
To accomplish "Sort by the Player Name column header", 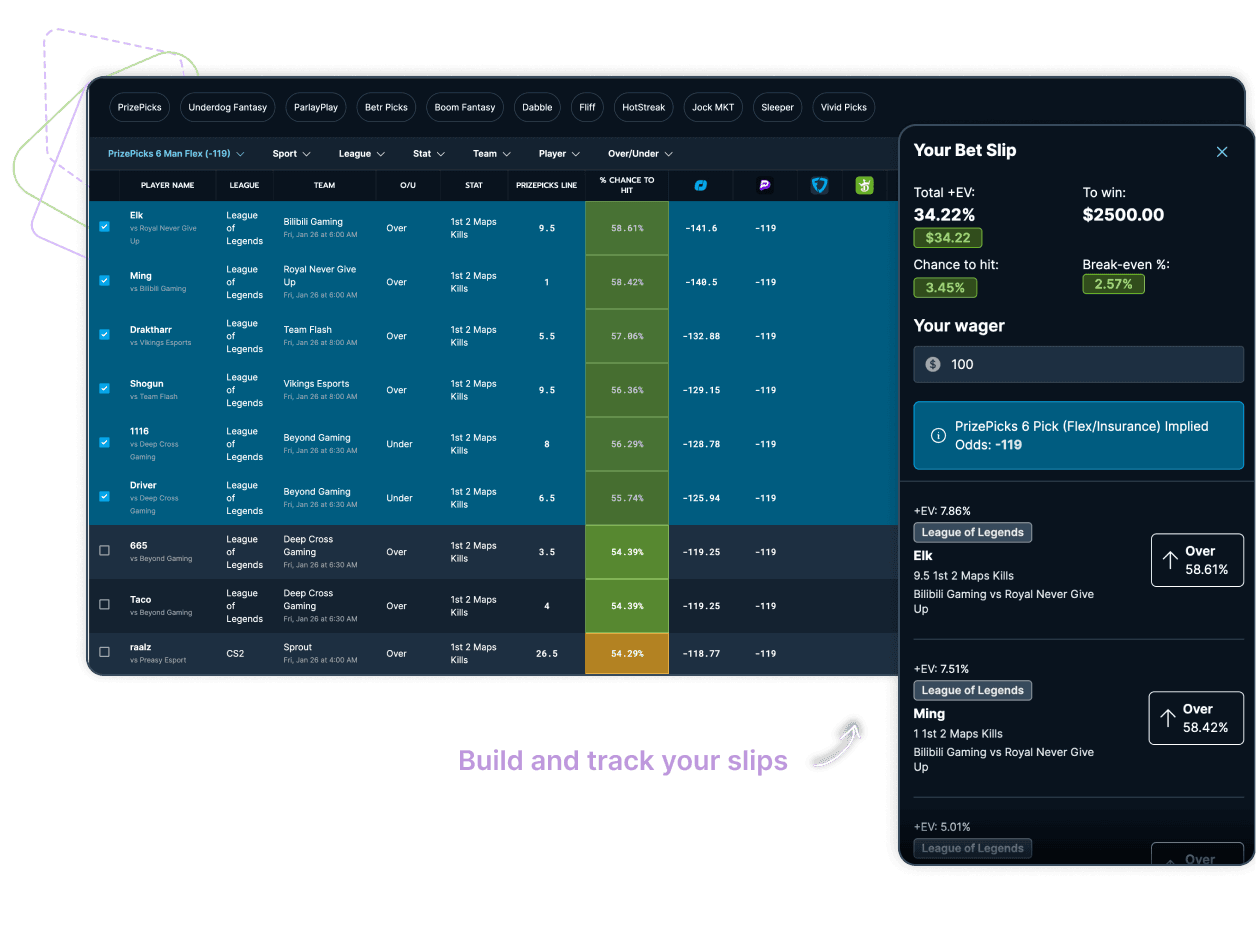I will 168,185.
